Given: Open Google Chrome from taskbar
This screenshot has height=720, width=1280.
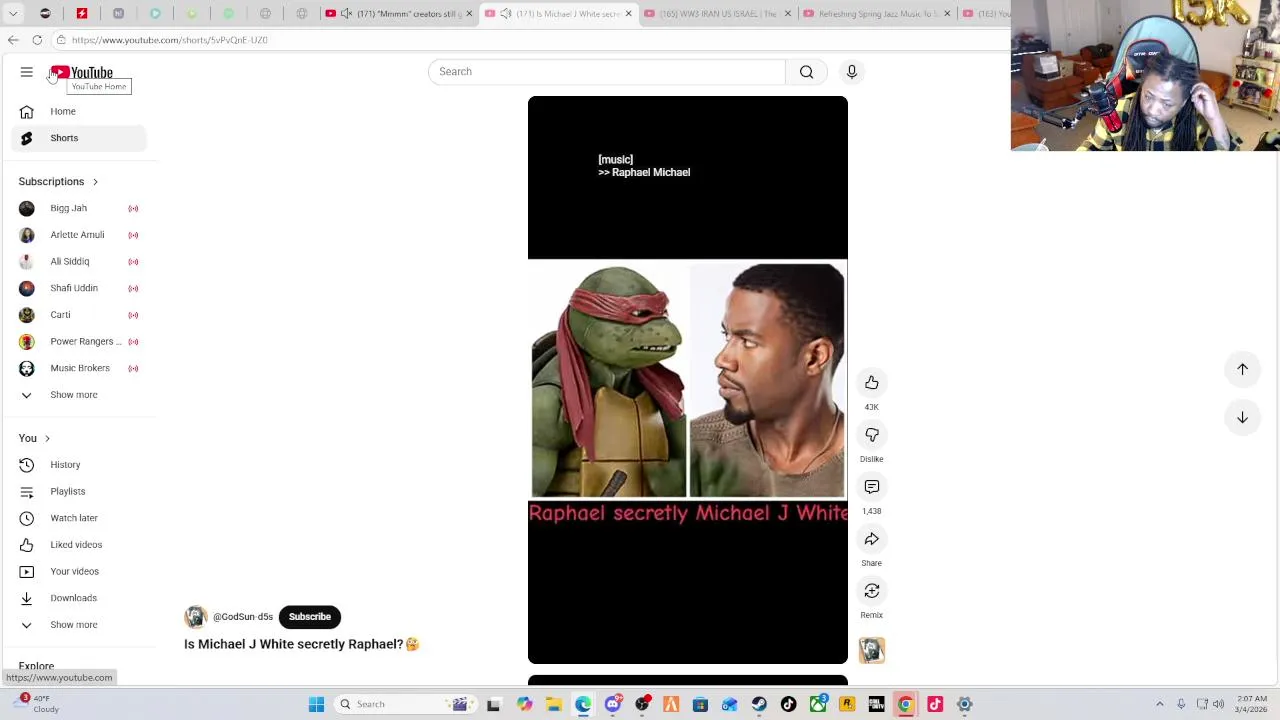Looking at the screenshot, I should 905,704.
